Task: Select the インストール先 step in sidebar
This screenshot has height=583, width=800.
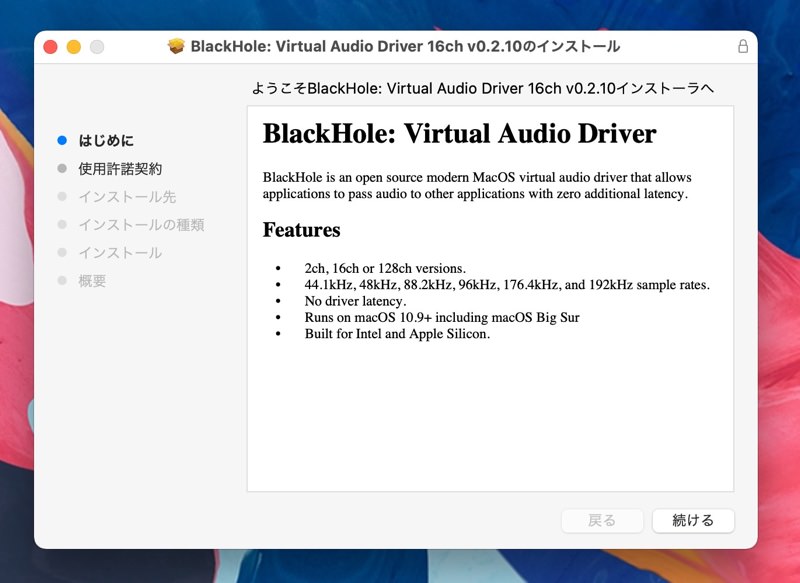Action: click(x=127, y=197)
